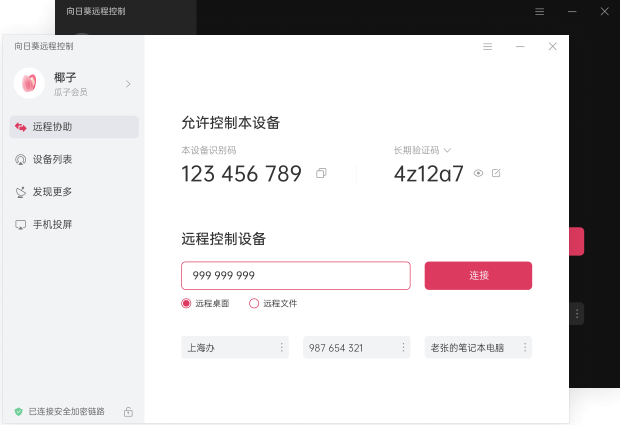Click the 发现更多 satellite icon
This screenshot has height=425, width=620.
click(x=21, y=192)
